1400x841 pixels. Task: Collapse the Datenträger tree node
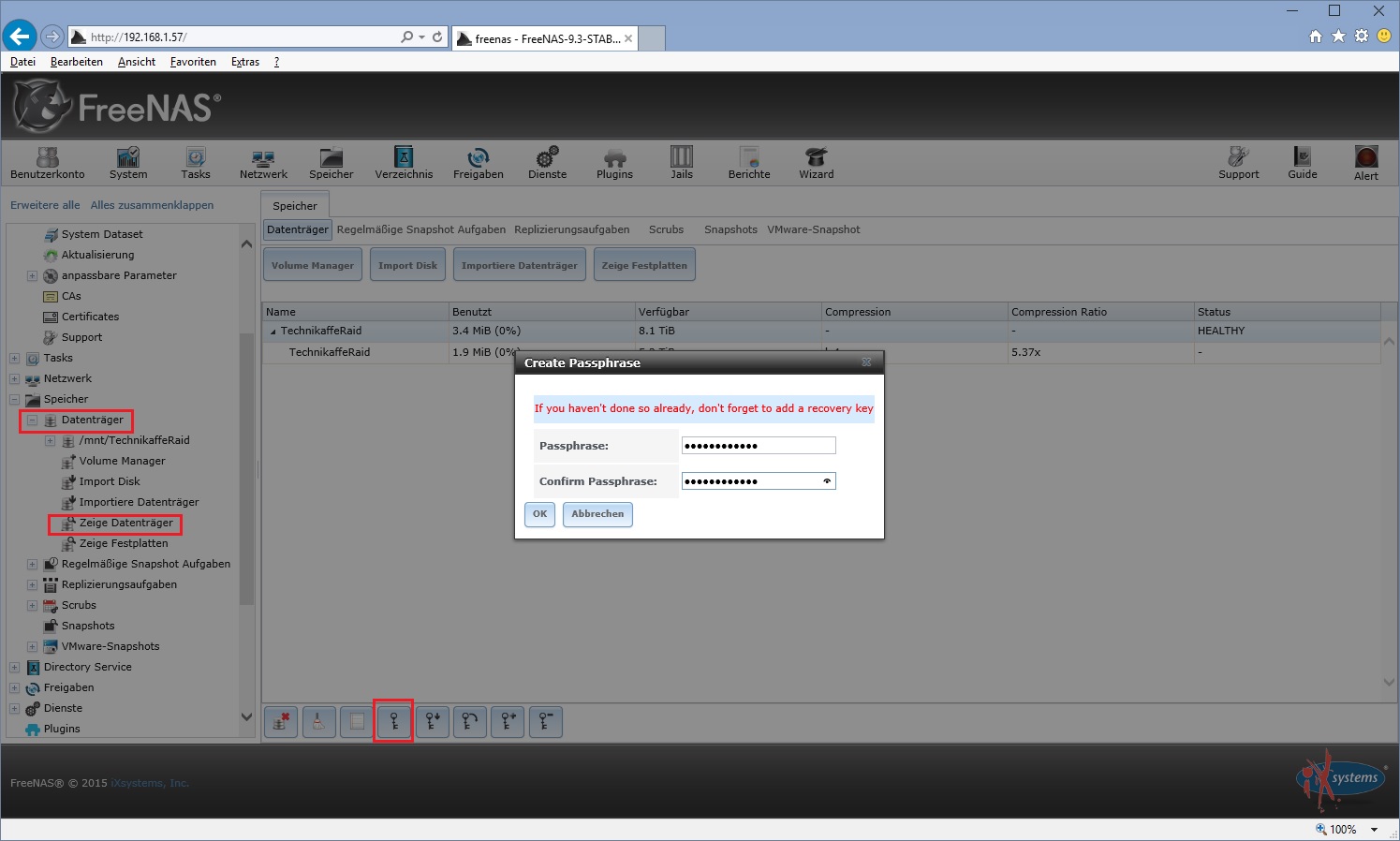pos(32,420)
